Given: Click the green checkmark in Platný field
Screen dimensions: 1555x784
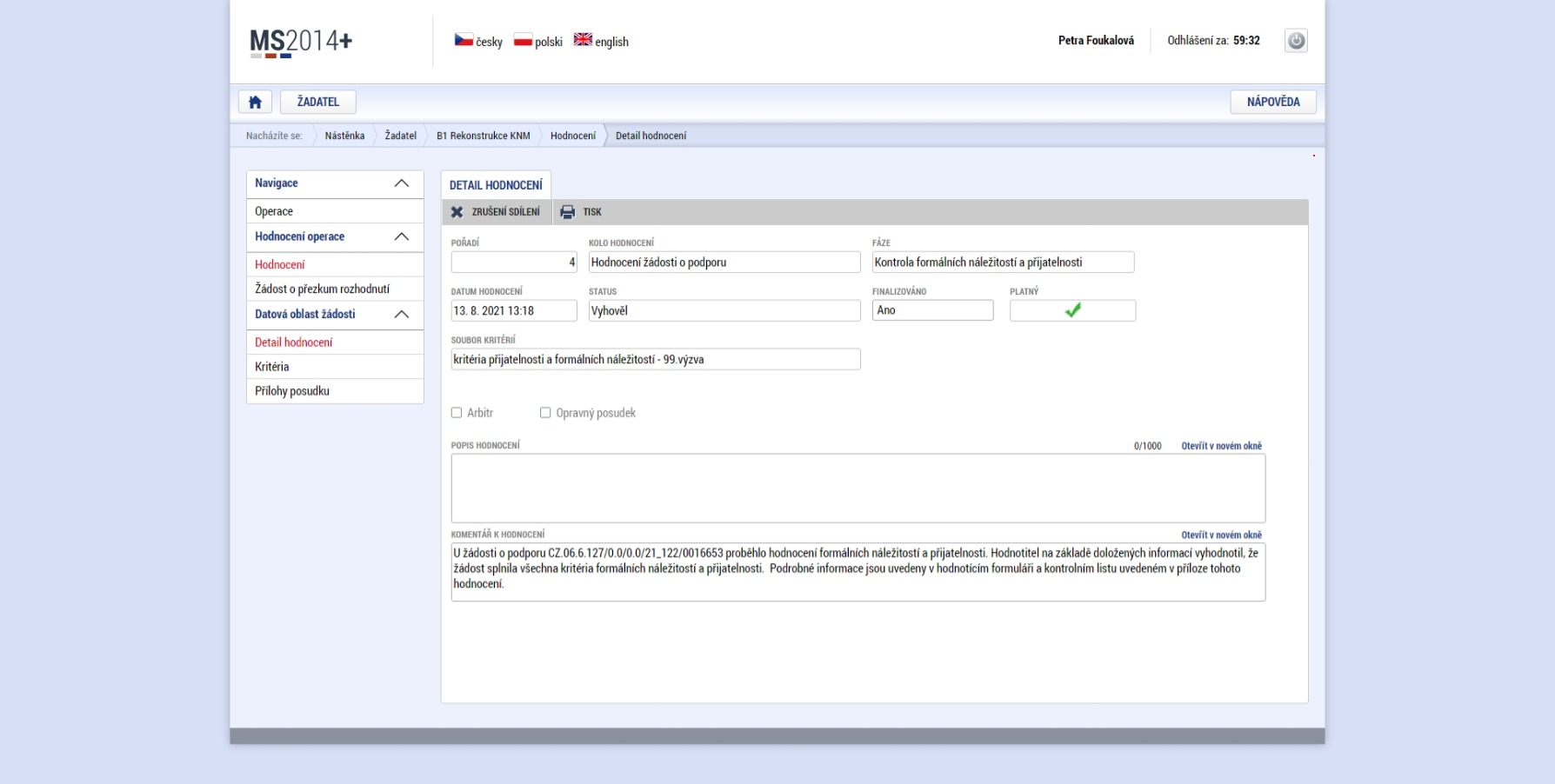Looking at the screenshot, I should (x=1073, y=310).
